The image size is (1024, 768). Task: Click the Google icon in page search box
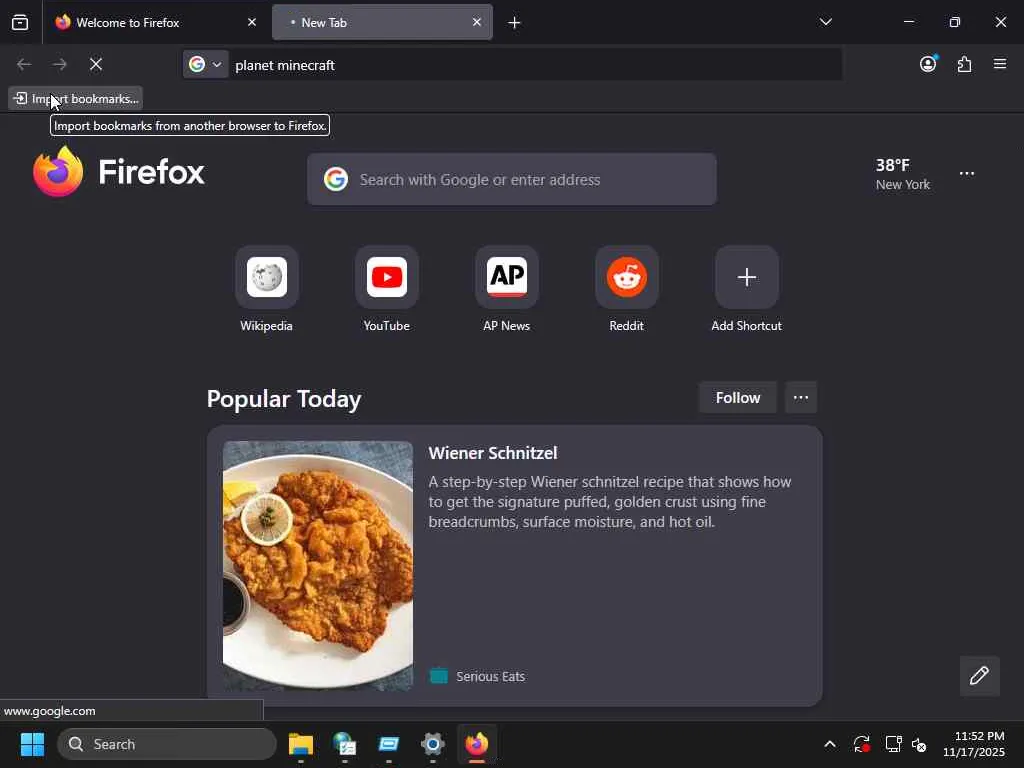click(x=336, y=179)
